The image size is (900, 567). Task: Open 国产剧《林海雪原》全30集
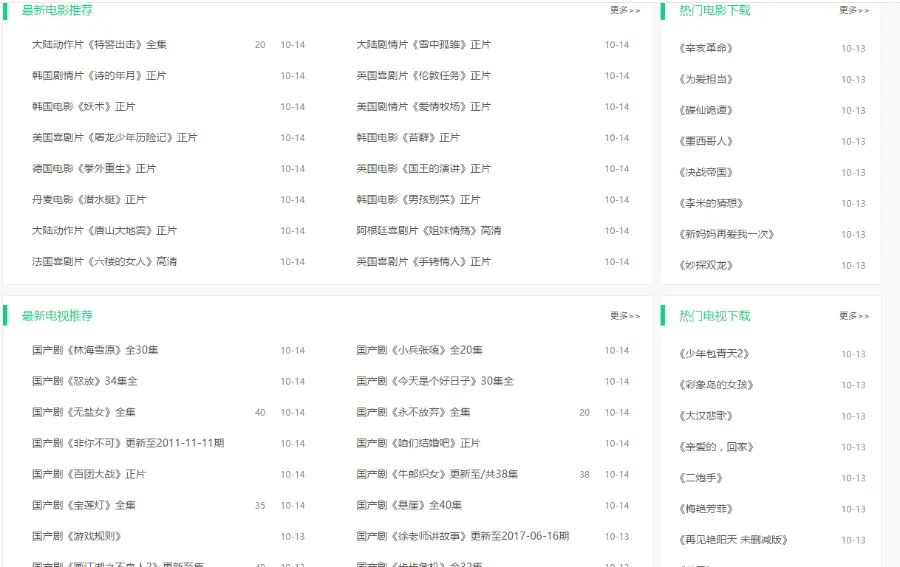coord(95,350)
